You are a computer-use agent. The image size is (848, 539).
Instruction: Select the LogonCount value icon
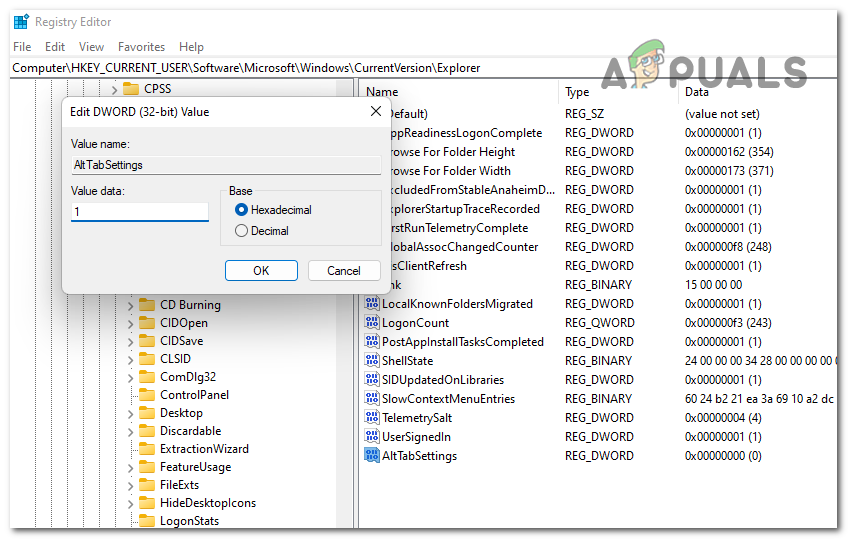(x=372, y=322)
